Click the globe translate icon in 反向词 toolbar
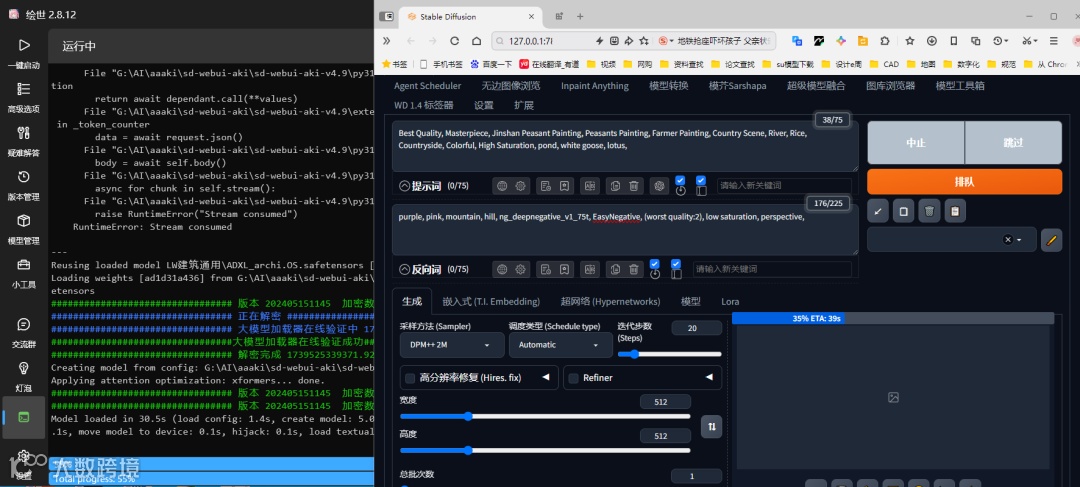 tap(502, 269)
